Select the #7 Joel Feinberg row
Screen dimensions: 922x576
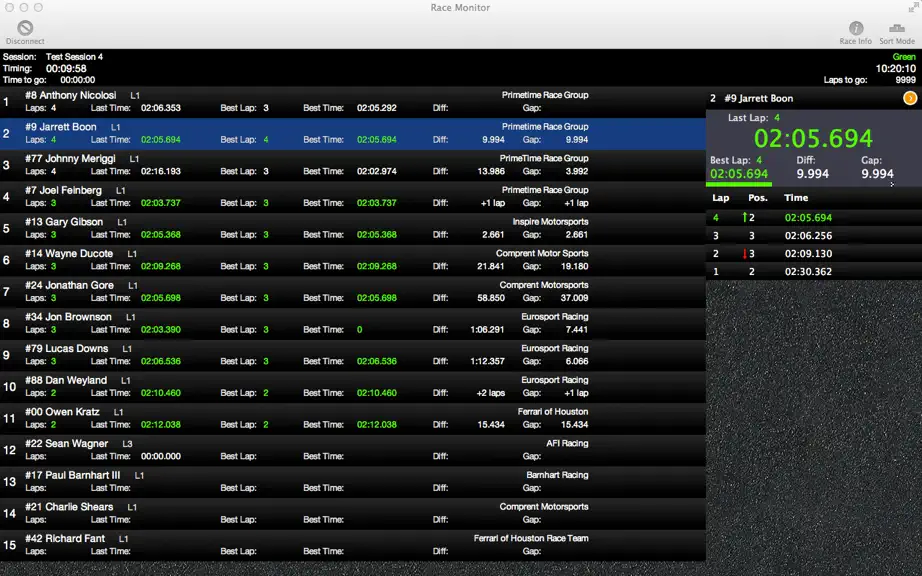353,197
